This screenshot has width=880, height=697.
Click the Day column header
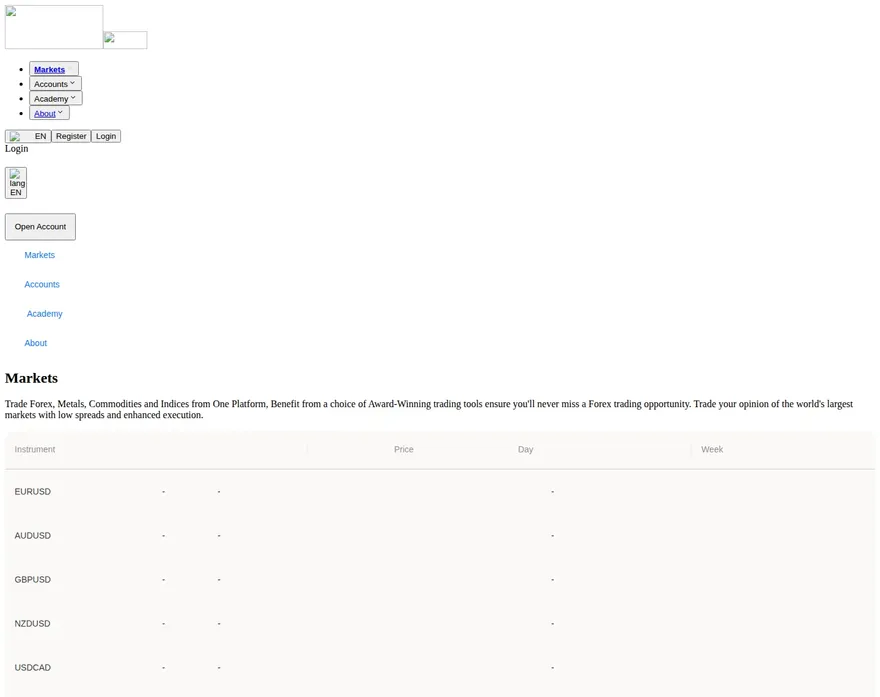click(525, 449)
